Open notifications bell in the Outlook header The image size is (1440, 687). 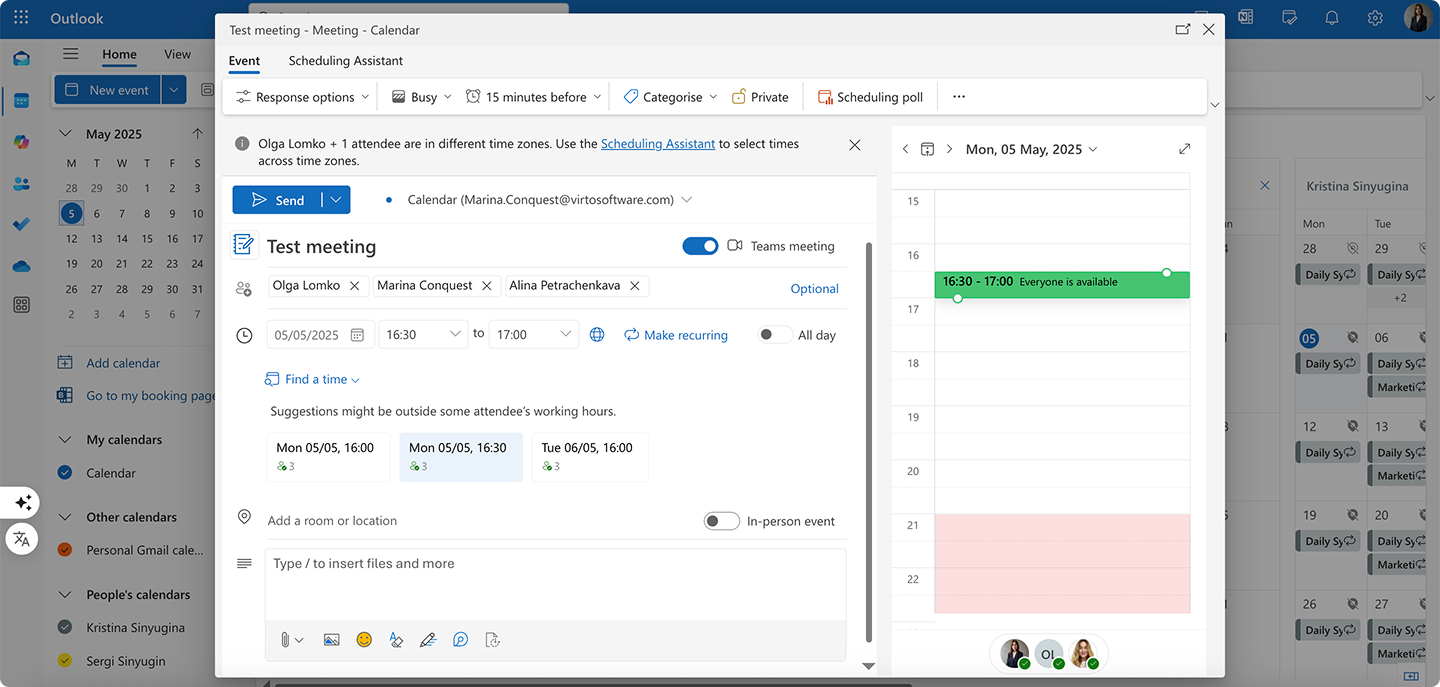click(x=1332, y=18)
